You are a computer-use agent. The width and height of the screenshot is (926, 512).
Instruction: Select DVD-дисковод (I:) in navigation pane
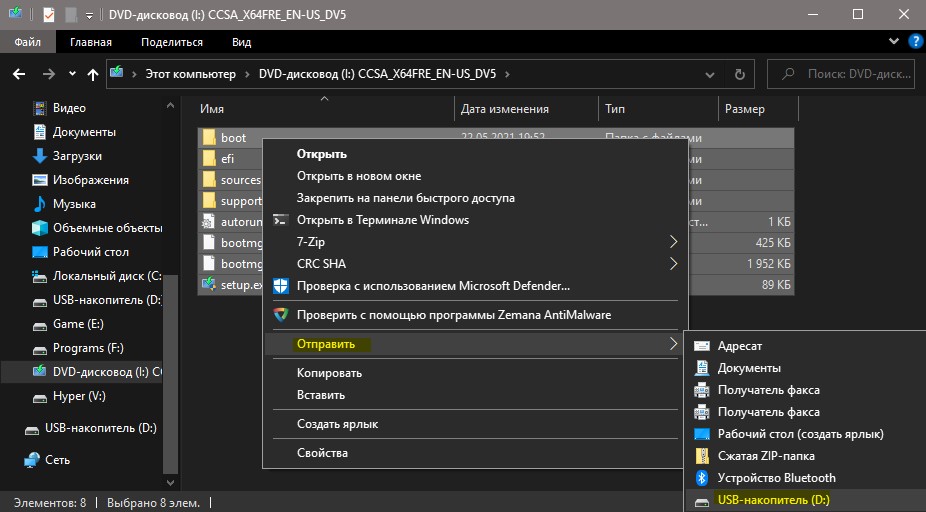pos(82,372)
